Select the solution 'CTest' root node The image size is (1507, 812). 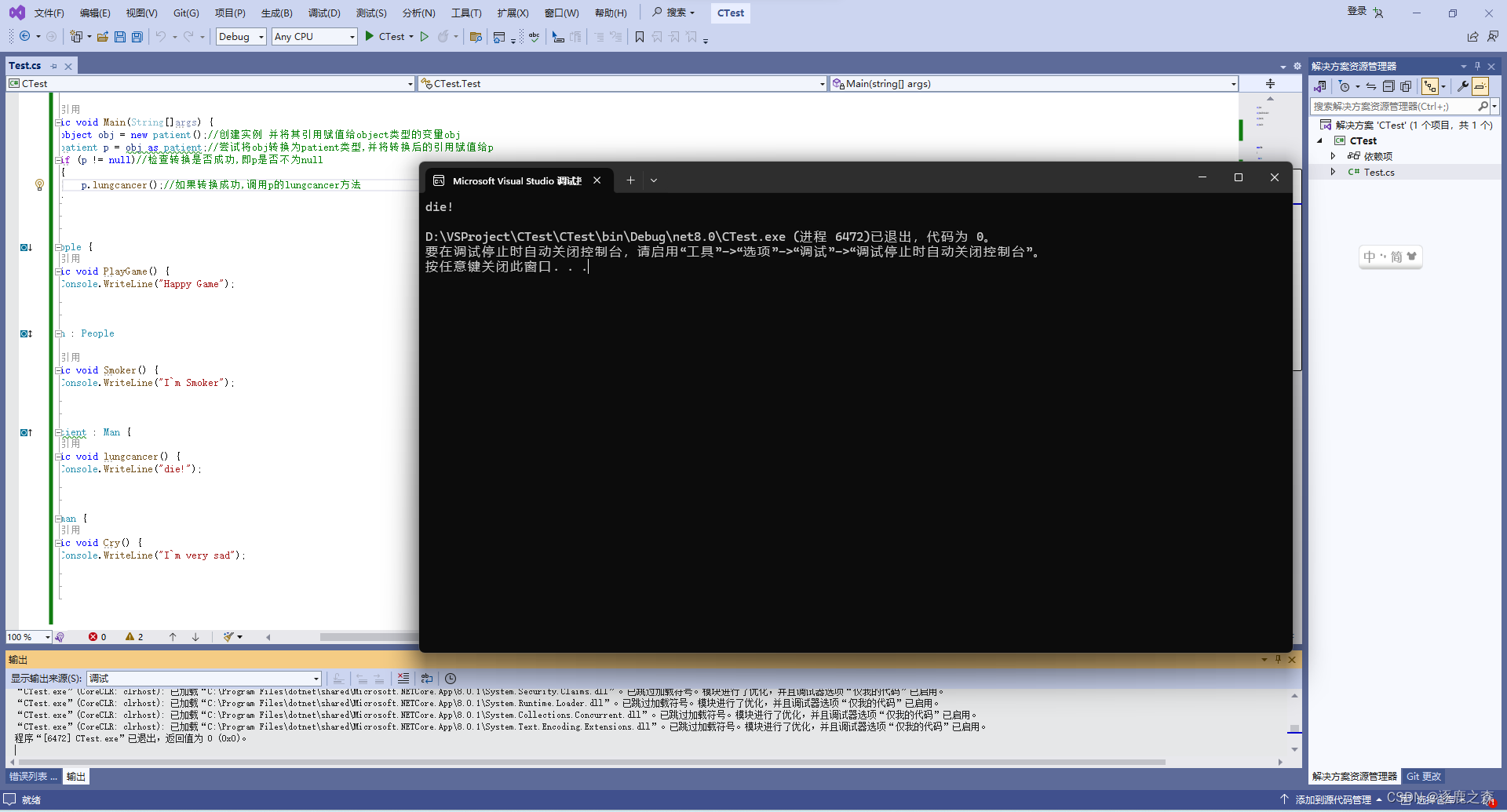1407,126
